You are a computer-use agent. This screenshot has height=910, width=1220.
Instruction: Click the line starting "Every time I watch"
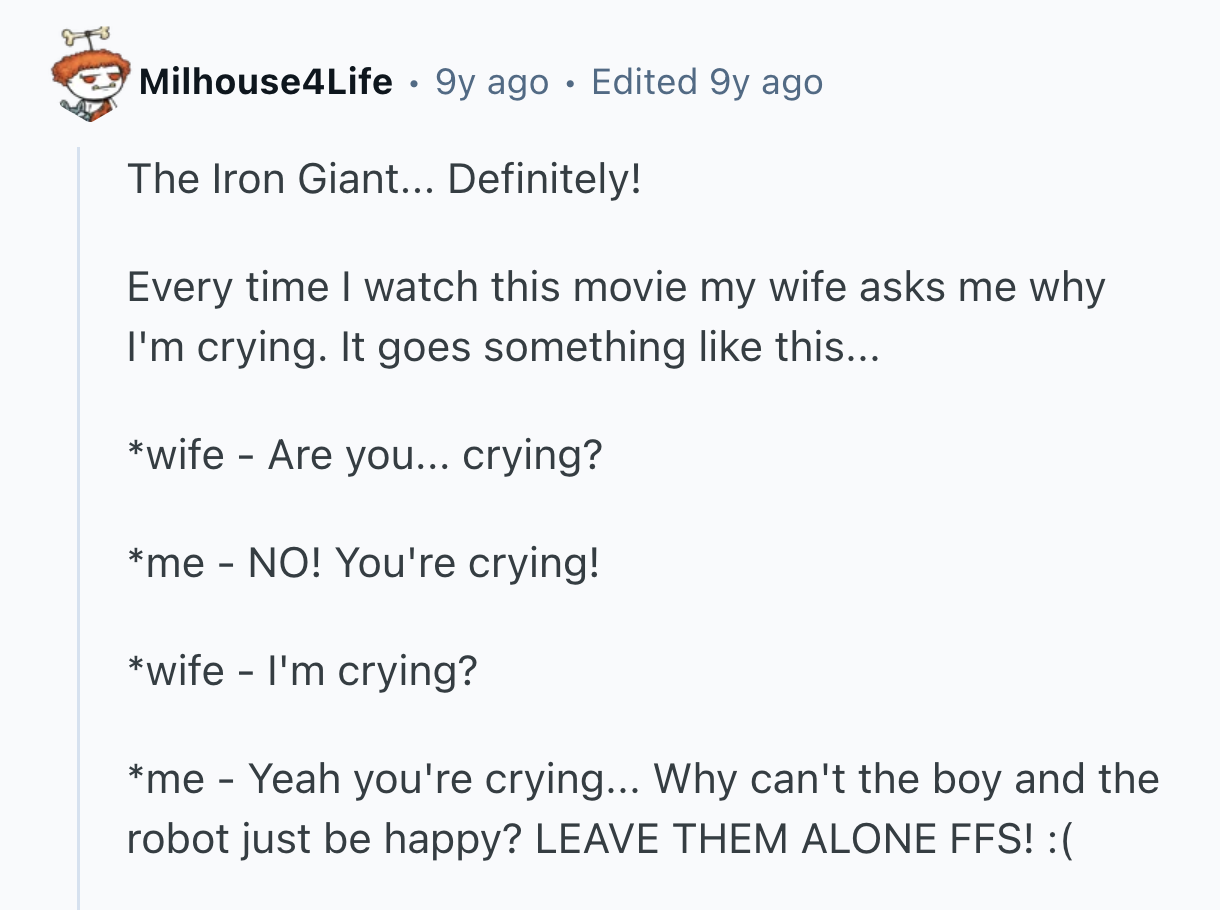(615, 288)
